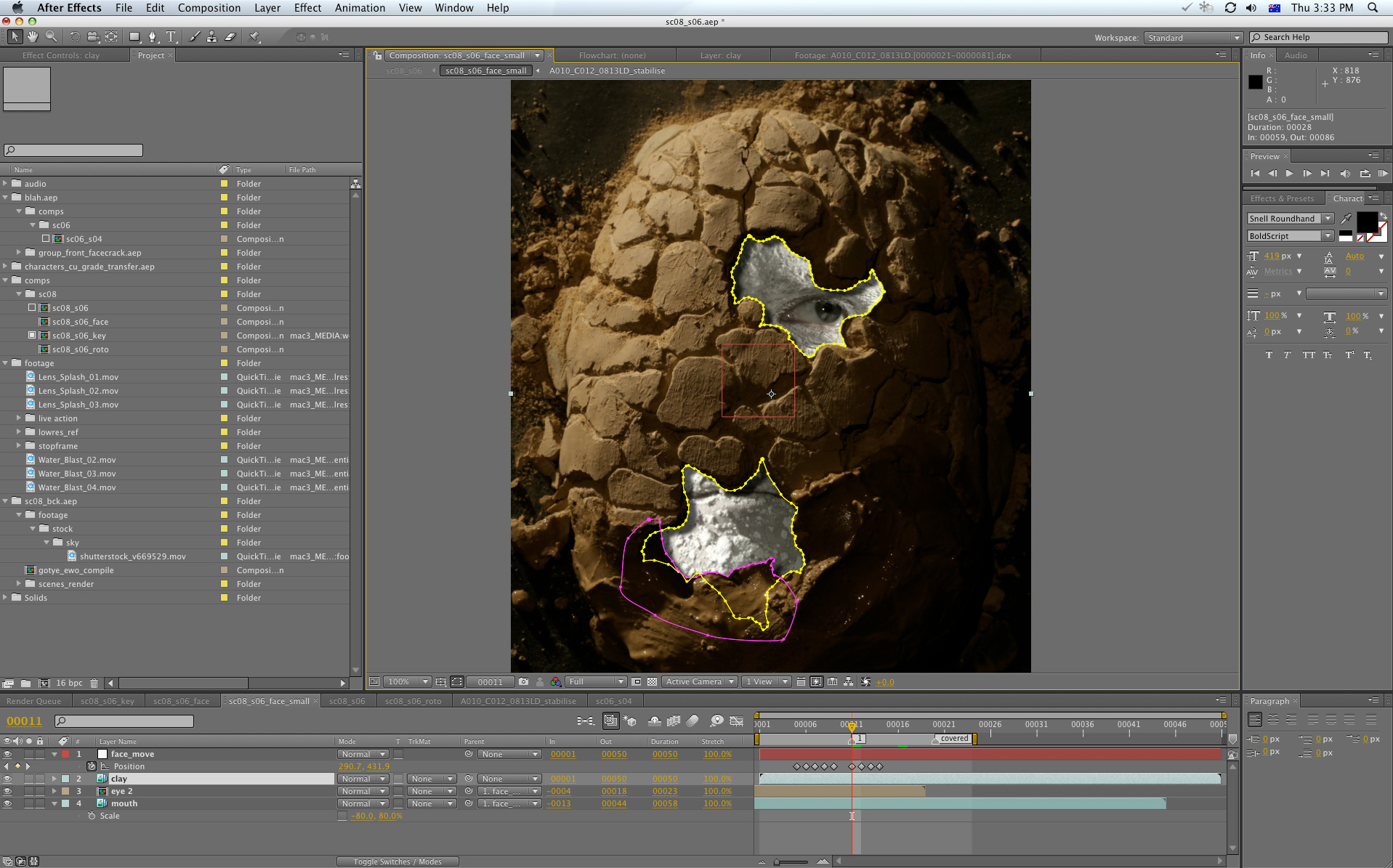The image size is (1393, 868).
Task: Select the Clone Stamp tool
Action: point(211,36)
